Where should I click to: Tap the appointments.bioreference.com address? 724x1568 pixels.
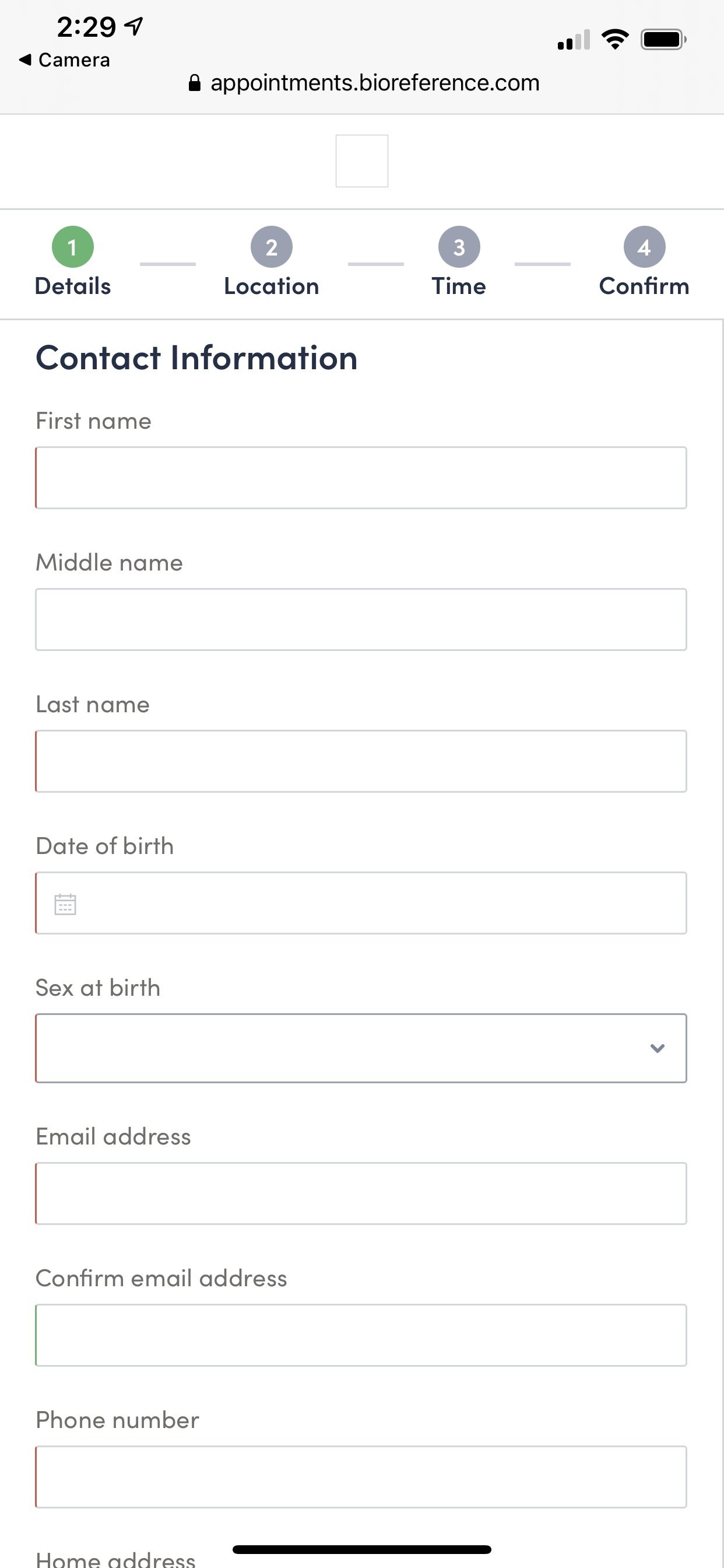point(375,83)
